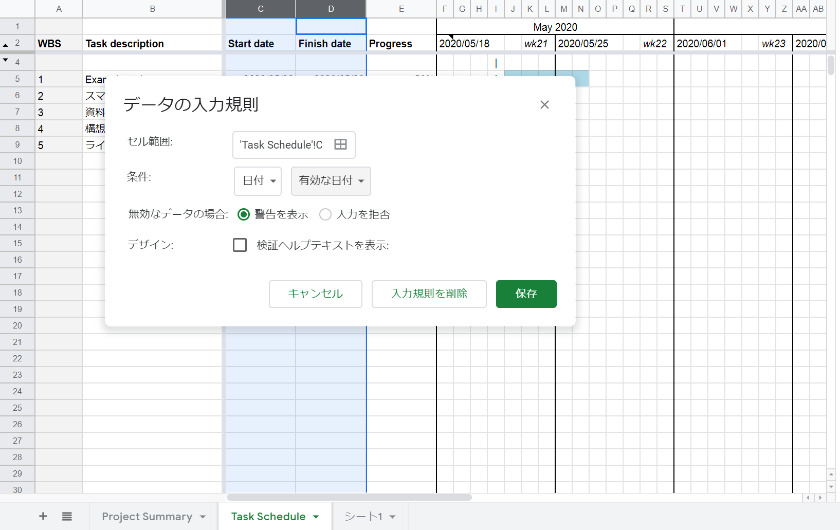Click the horizontal scroll left arrow
840x530 pixels.
[808, 497]
